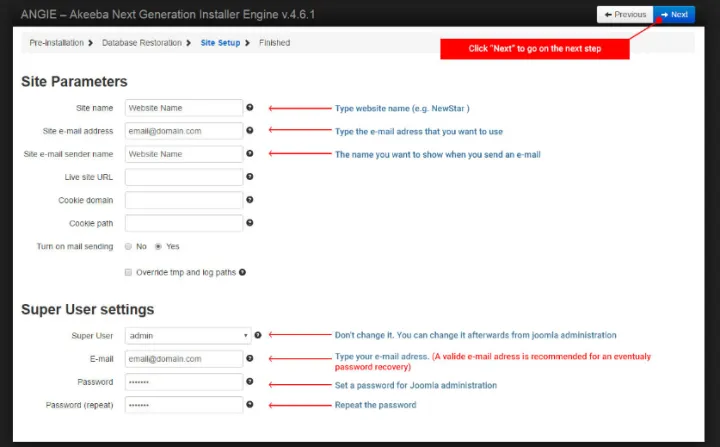Open the Site Setup step
The height and width of the screenshot is (447, 720).
(220, 43)
